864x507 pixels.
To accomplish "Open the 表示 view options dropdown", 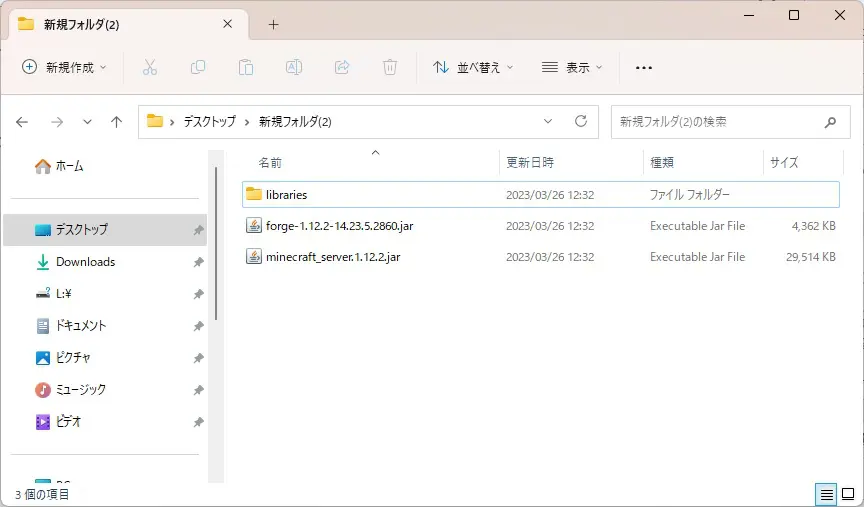I will point(572,67).
